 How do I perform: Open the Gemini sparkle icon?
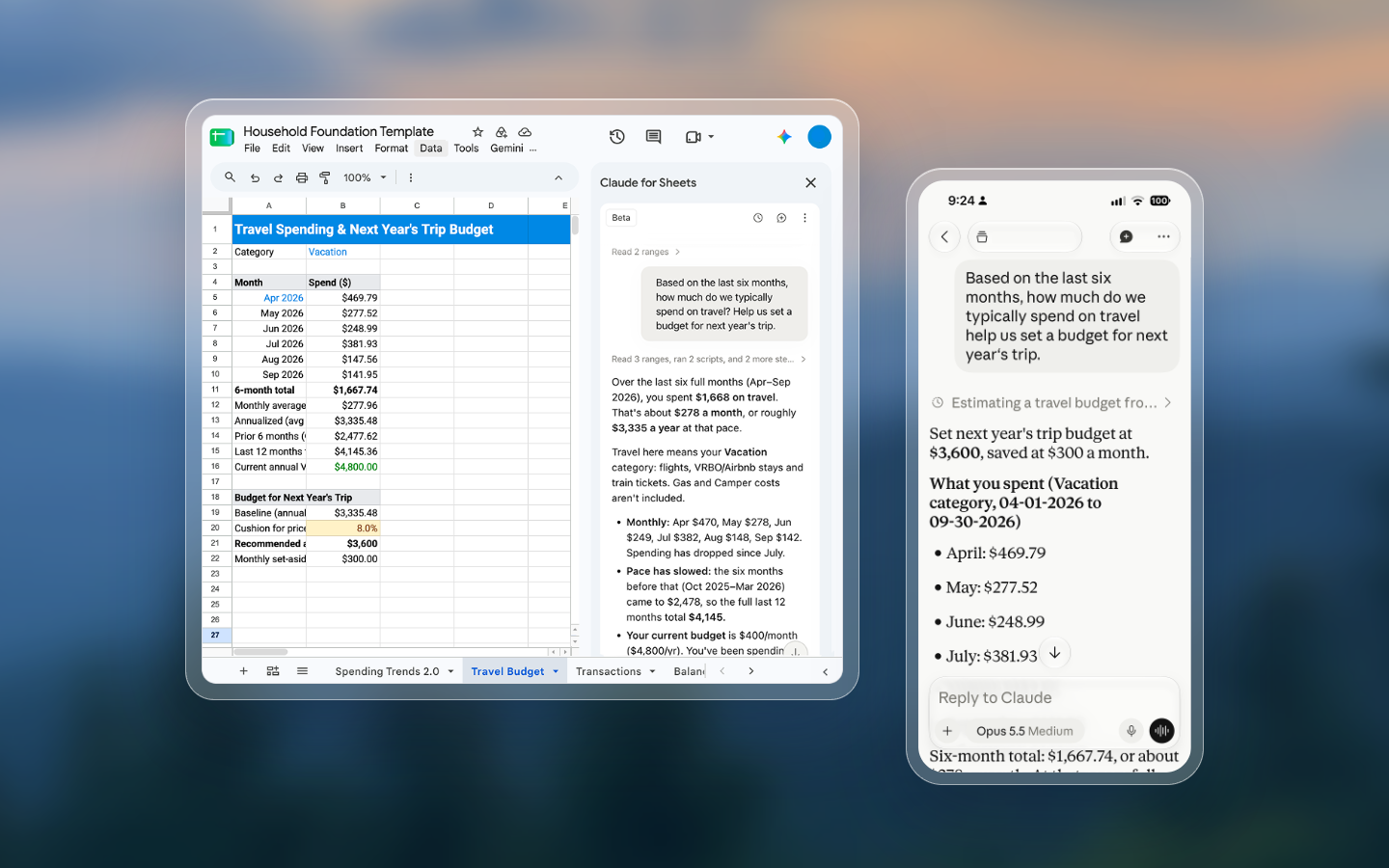[x=784, y=137]
